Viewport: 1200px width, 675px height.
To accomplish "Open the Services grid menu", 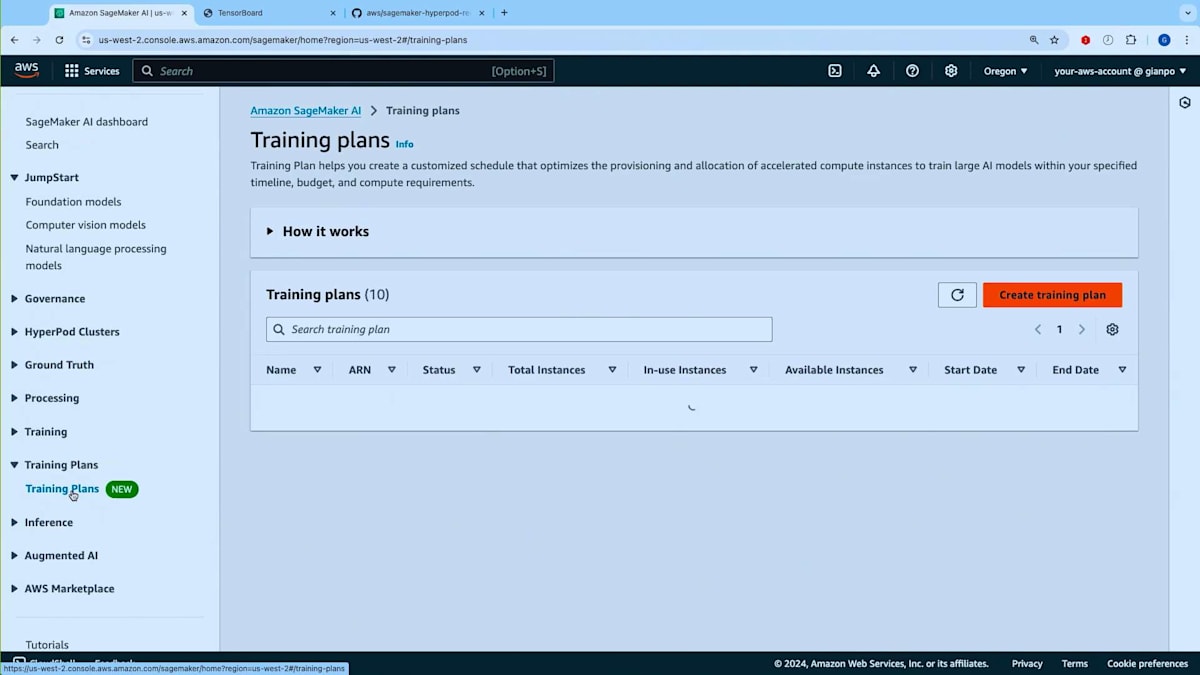I will (92, 71).
